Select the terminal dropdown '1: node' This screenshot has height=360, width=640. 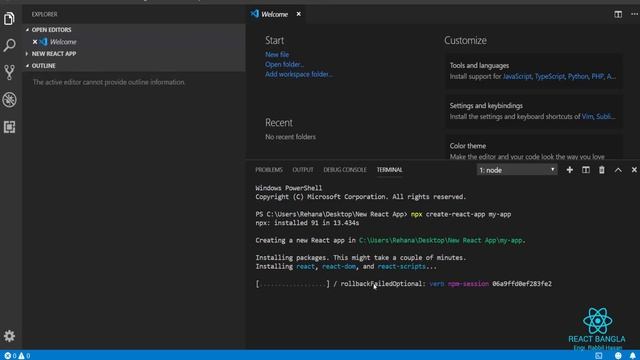517,170
